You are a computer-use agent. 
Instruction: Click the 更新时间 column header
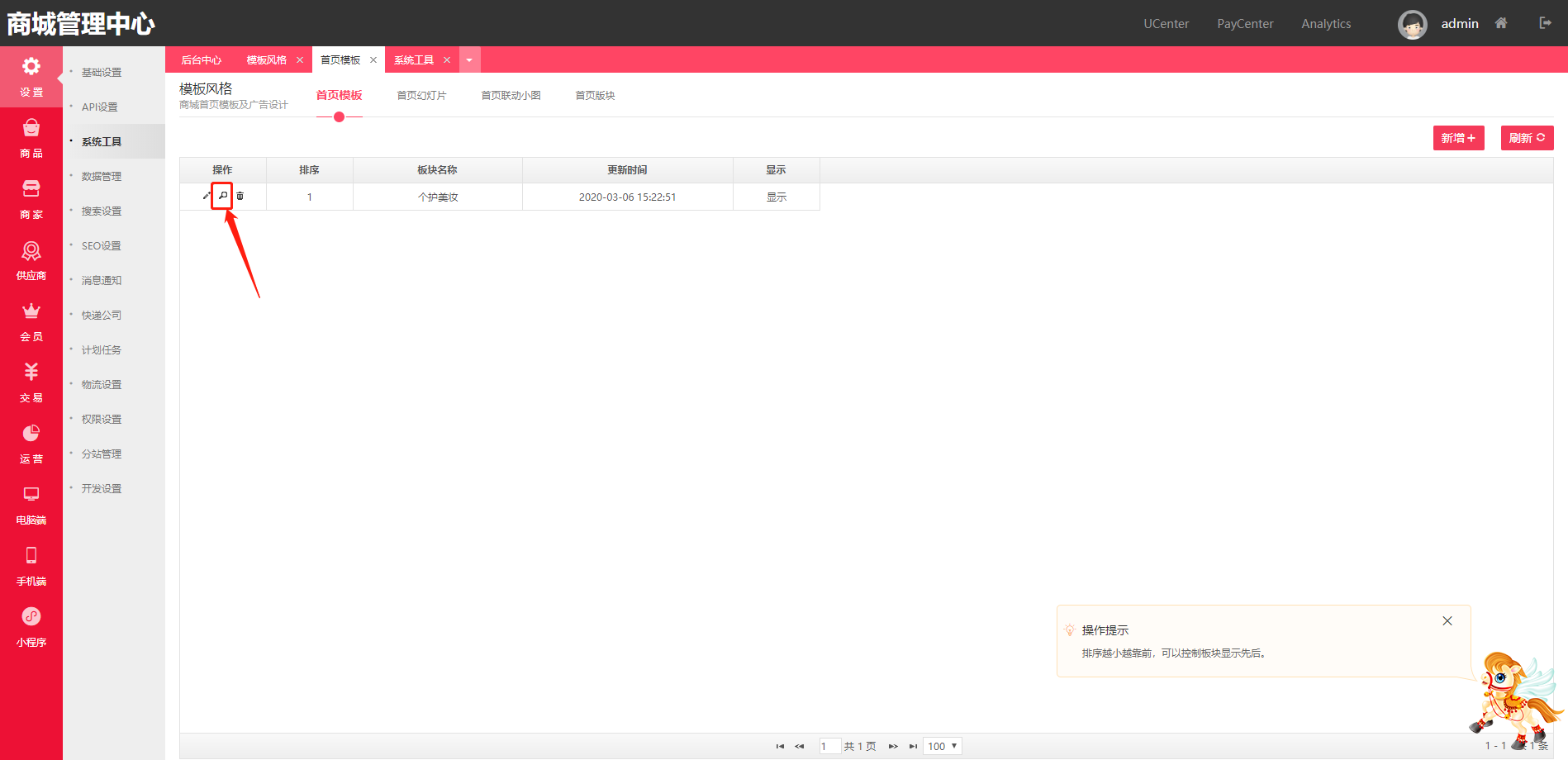click(x=628, y=170)
